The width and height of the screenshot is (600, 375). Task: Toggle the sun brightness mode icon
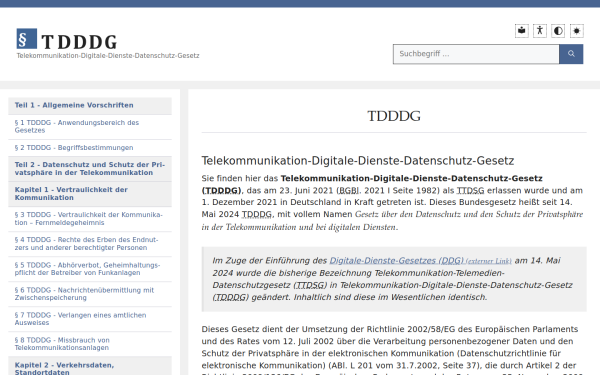pos(577,31)
